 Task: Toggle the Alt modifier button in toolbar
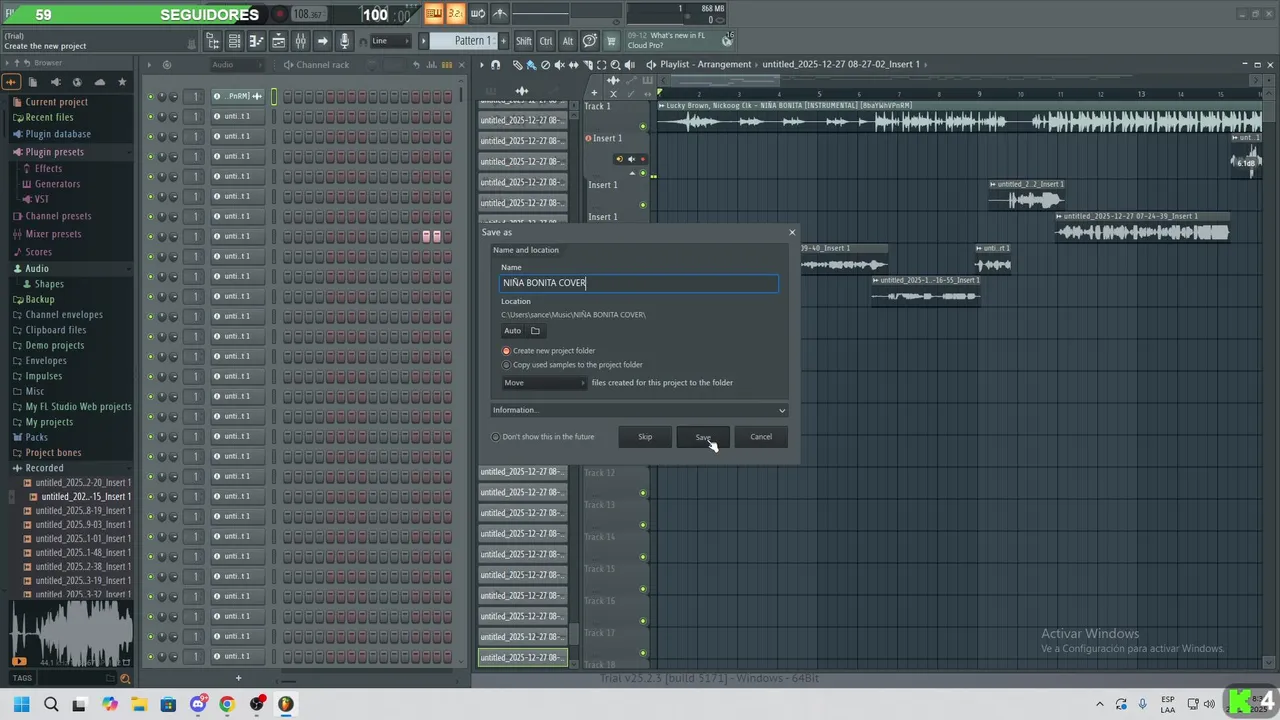tap(568, 41)
